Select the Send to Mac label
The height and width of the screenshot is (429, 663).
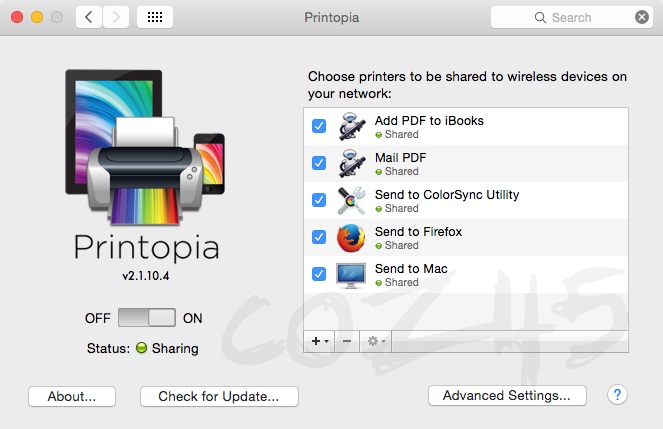[411, 269]
